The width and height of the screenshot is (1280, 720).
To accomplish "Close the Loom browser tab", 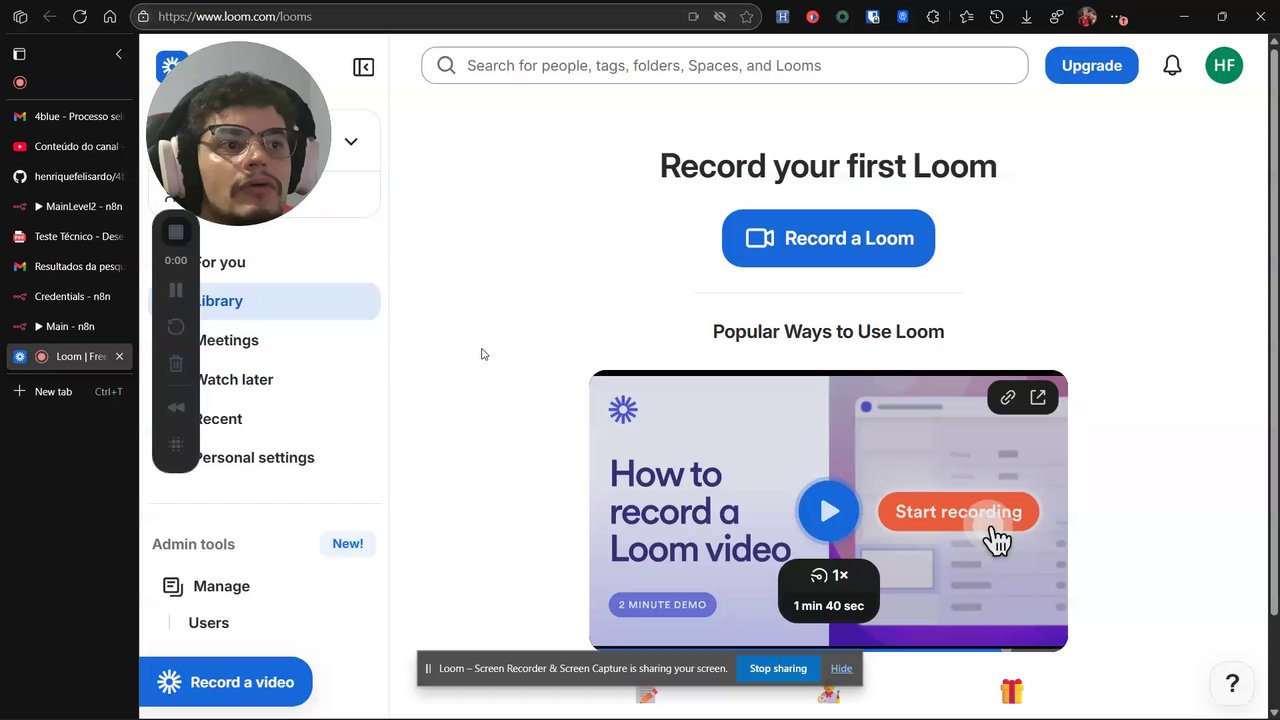I will click(119, 356).
